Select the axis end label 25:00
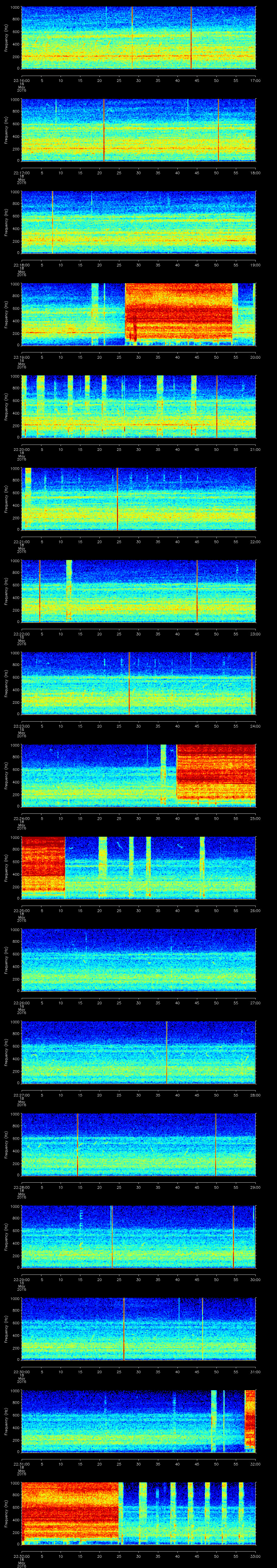Viewport: 277px width, 1568px height. point(255,818)
